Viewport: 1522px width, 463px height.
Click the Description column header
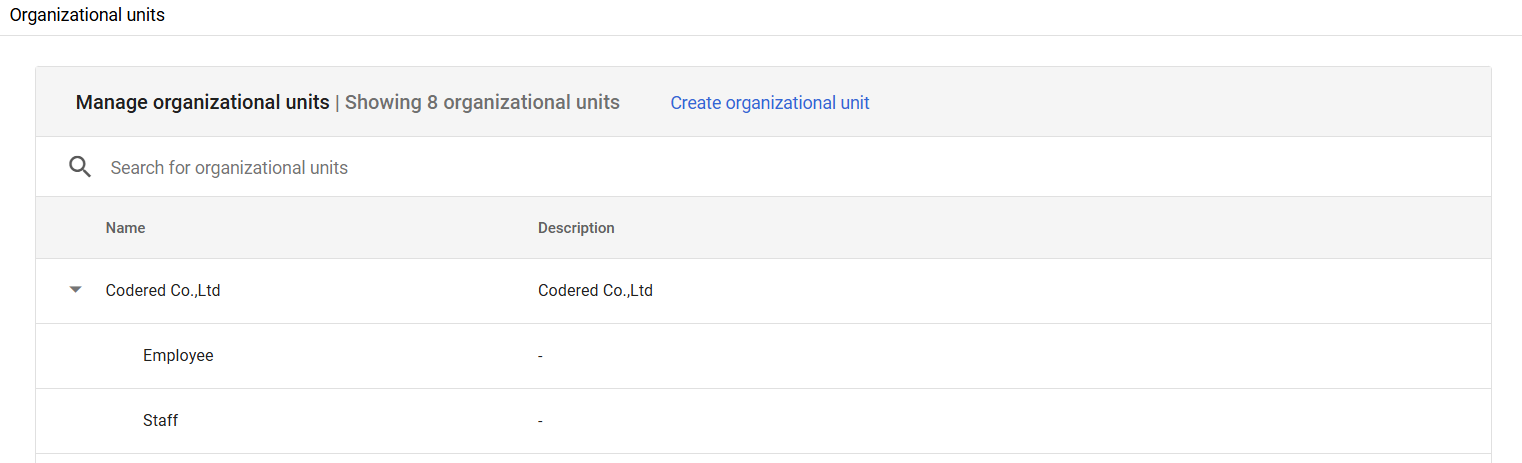click(576, 228)
